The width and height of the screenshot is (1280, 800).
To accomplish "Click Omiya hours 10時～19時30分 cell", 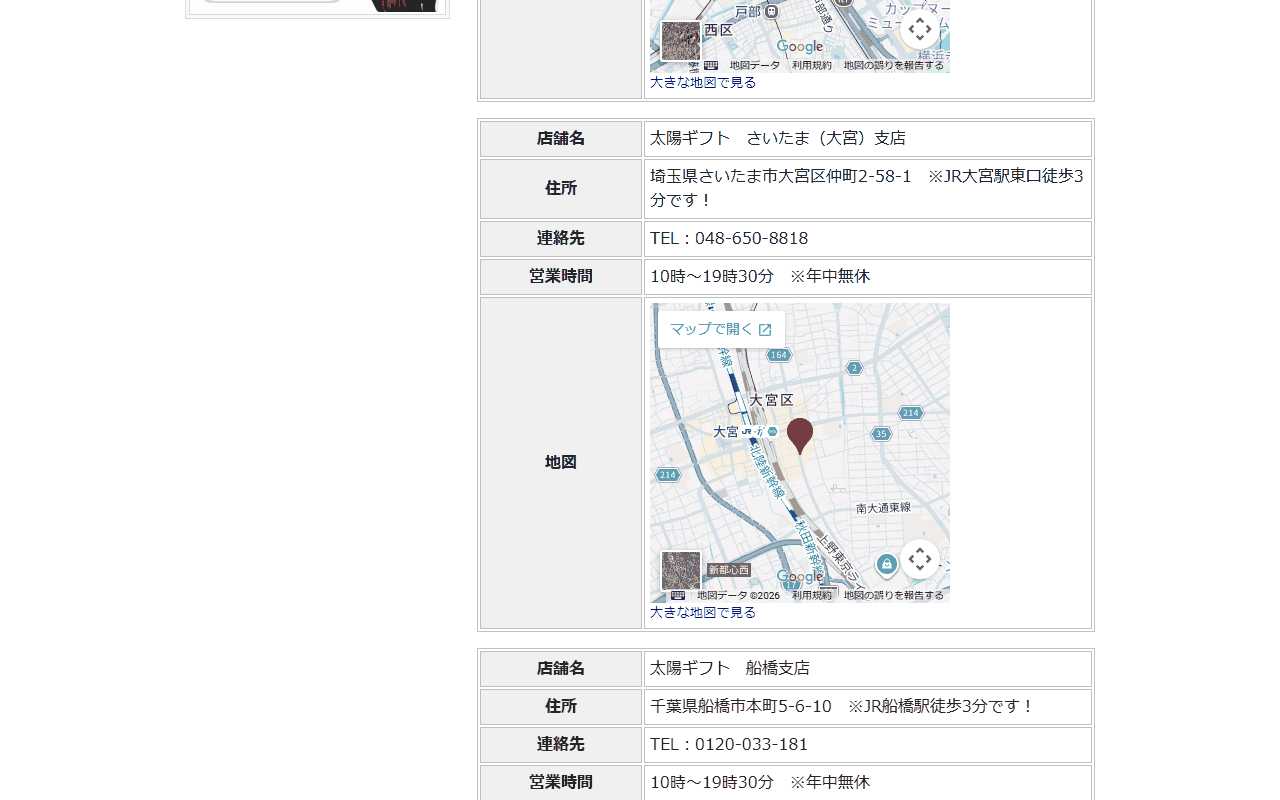I will (x=868, y=277).
